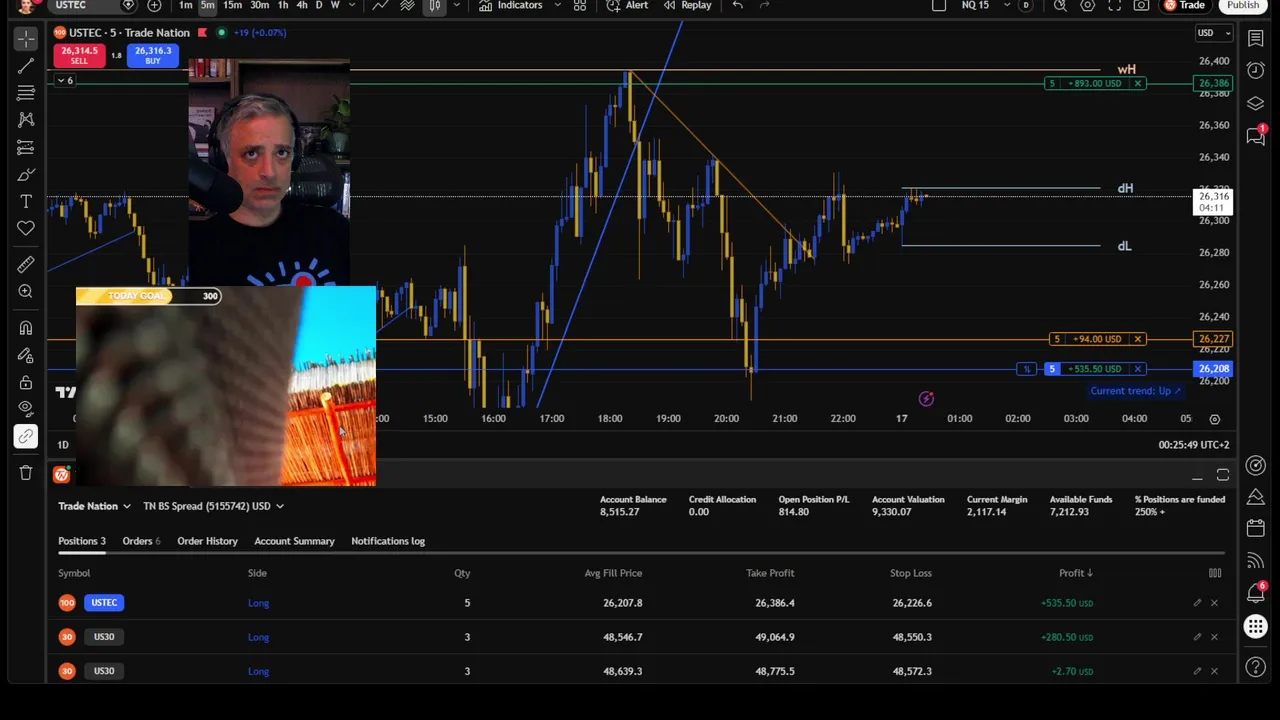Activate the zoom in tool
1280x720 pixels.
pos(26,291)
